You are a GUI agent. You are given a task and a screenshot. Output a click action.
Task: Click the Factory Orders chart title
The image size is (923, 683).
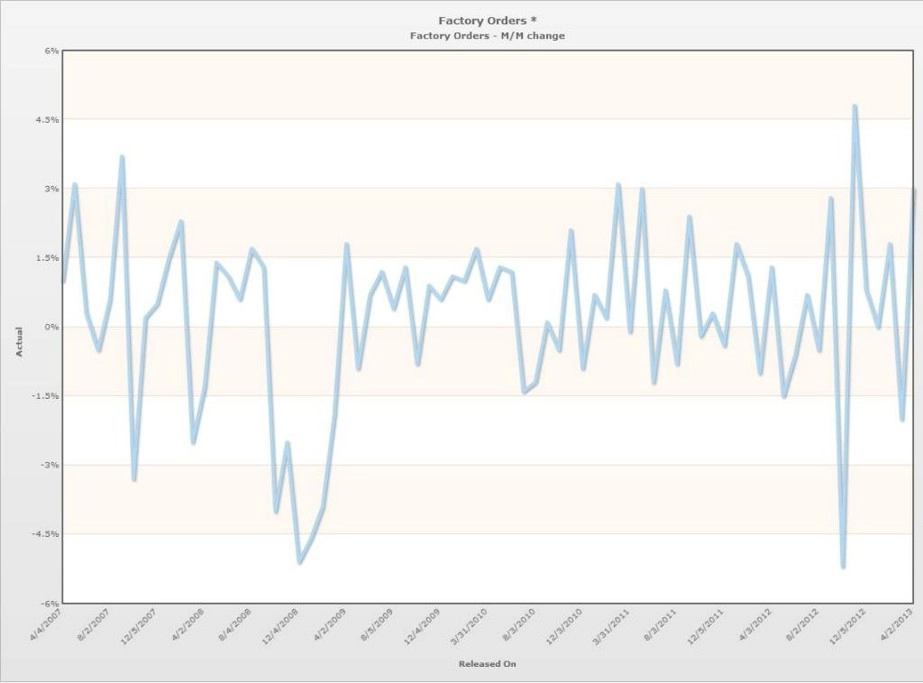(487, 21)
